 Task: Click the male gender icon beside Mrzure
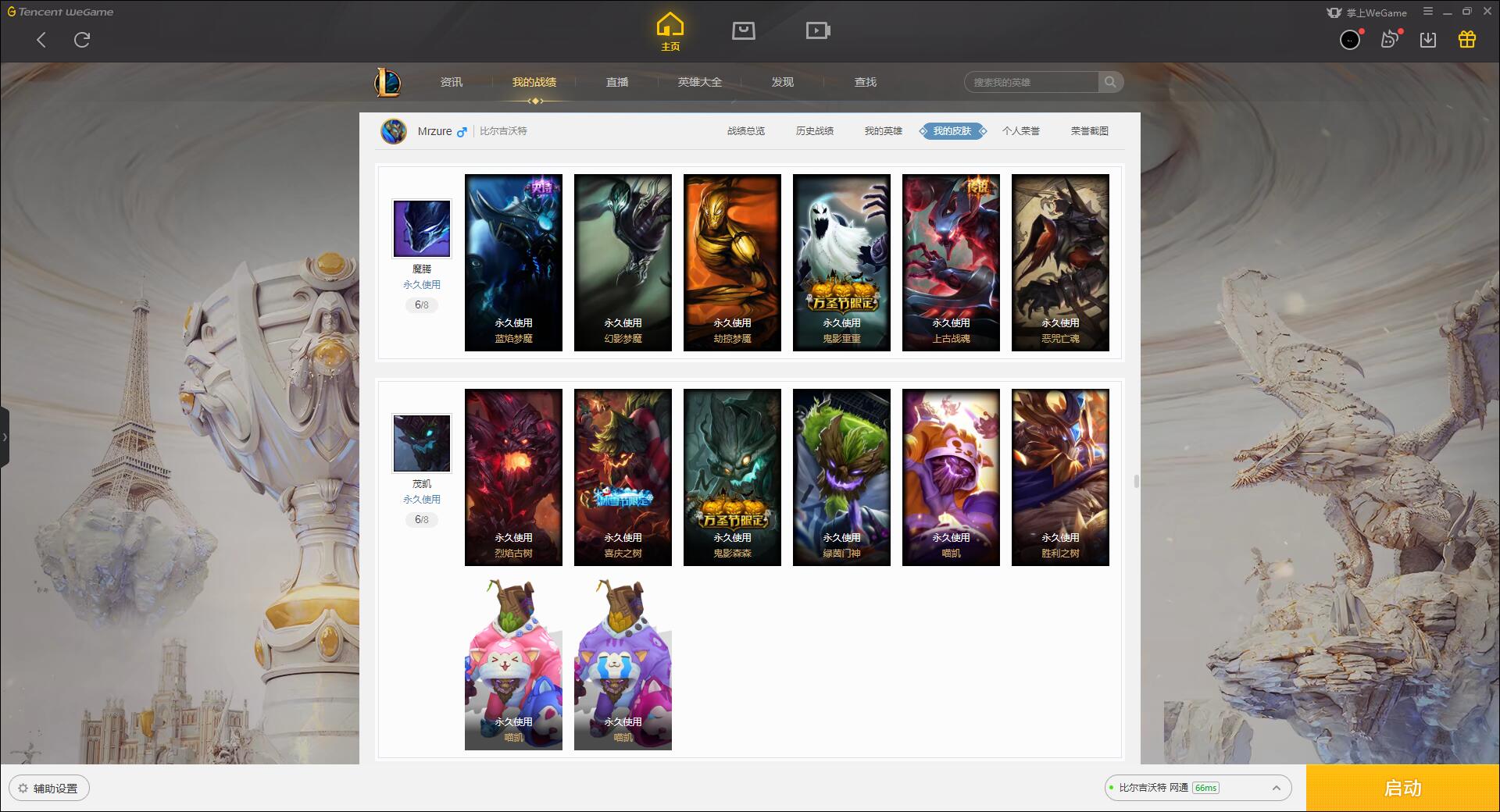(462, 132)
